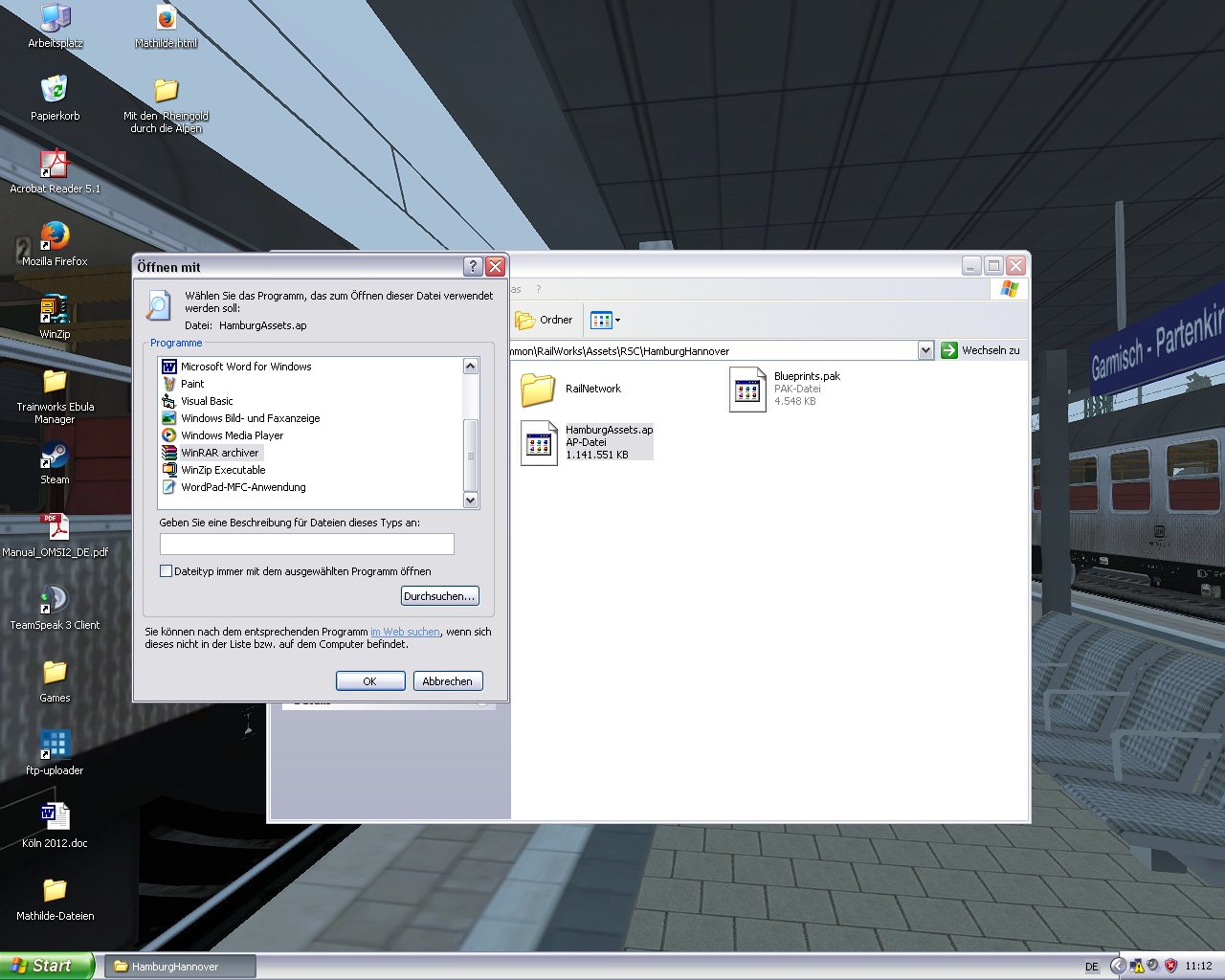Select 'Mit dem Rheingold durch die Alpen' folder

(x=167, y=105)
